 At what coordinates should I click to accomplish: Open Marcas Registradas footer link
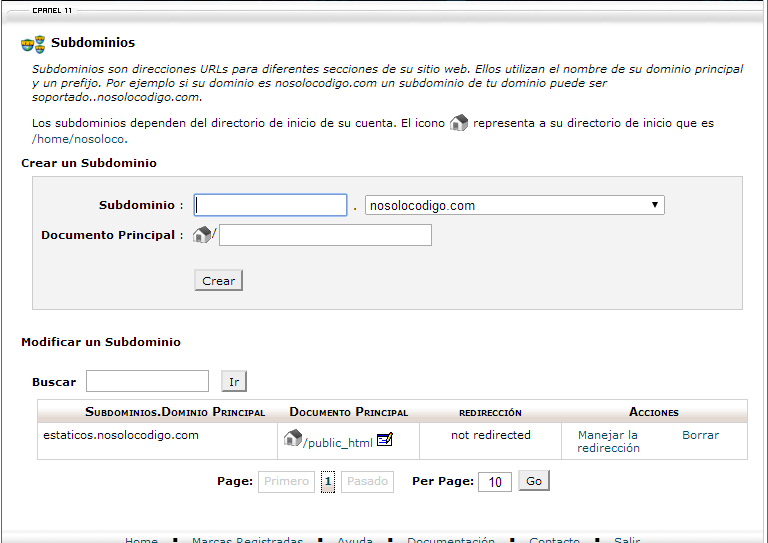[247, 540]
